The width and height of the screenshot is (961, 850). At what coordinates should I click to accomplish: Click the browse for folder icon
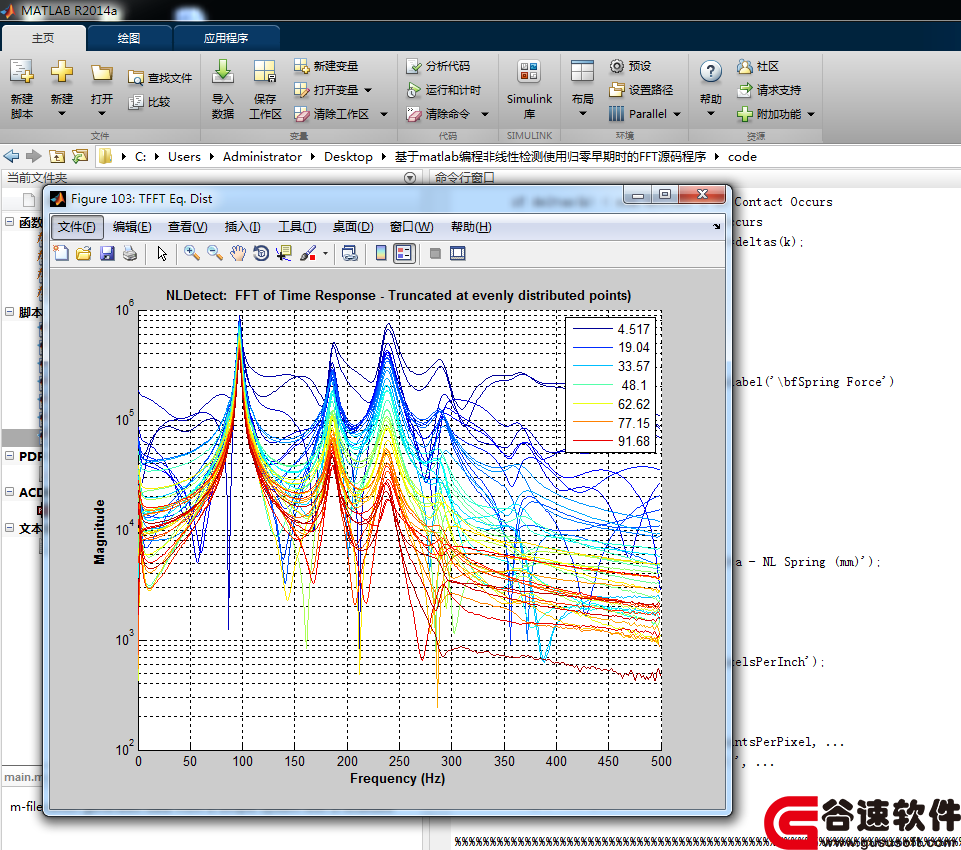[x=80, y=156]
